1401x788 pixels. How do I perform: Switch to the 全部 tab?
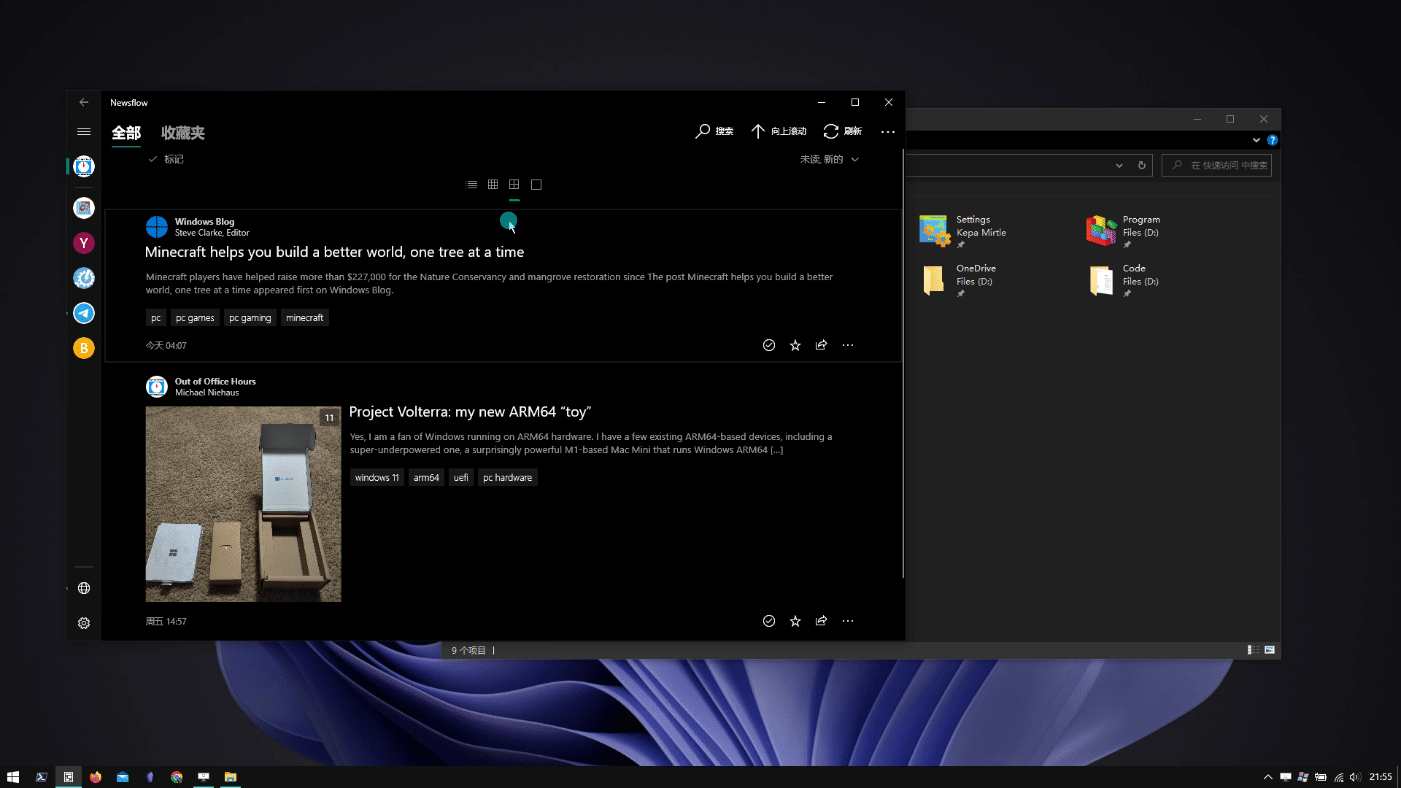point(126,133)
